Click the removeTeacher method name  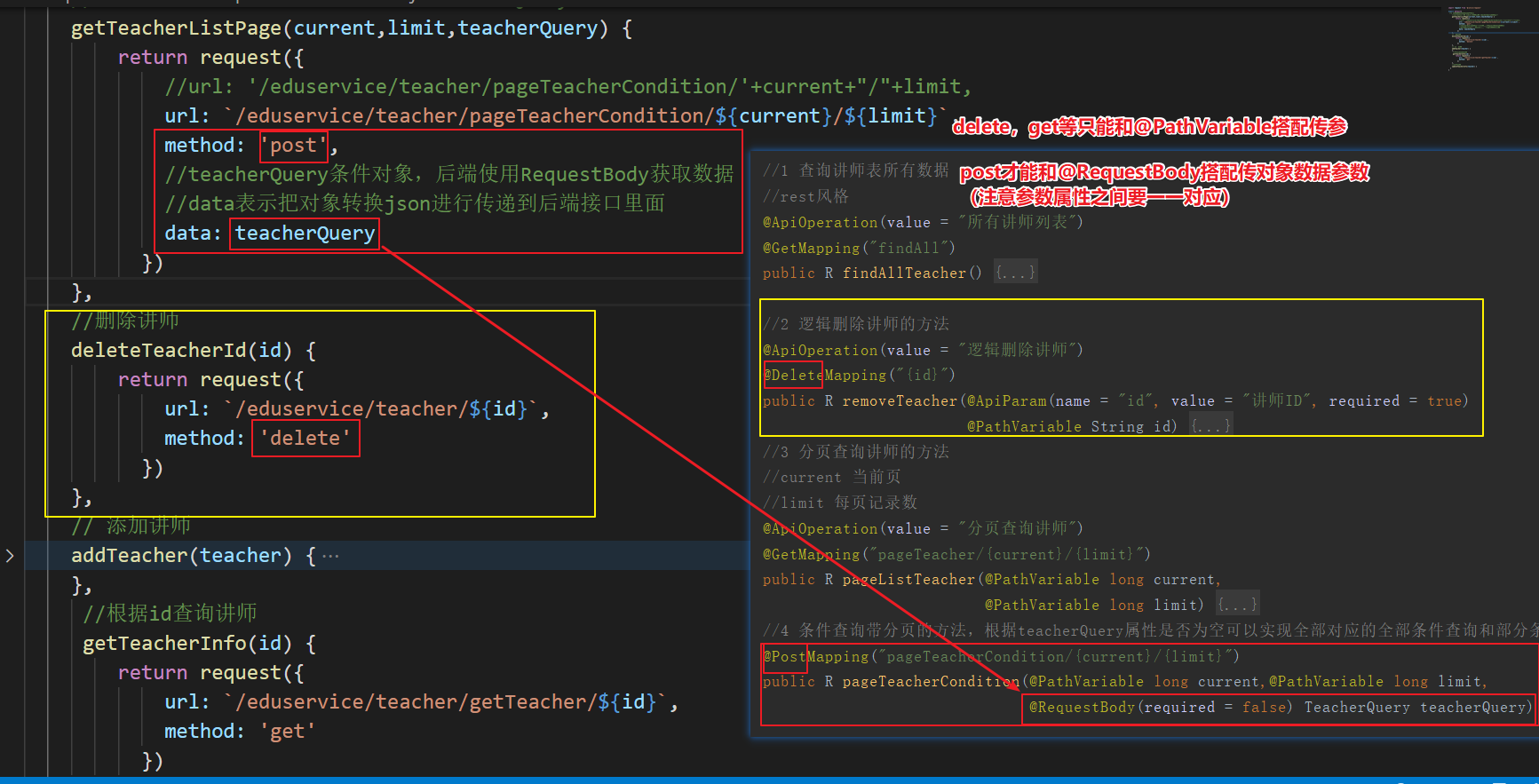(900, 400)
